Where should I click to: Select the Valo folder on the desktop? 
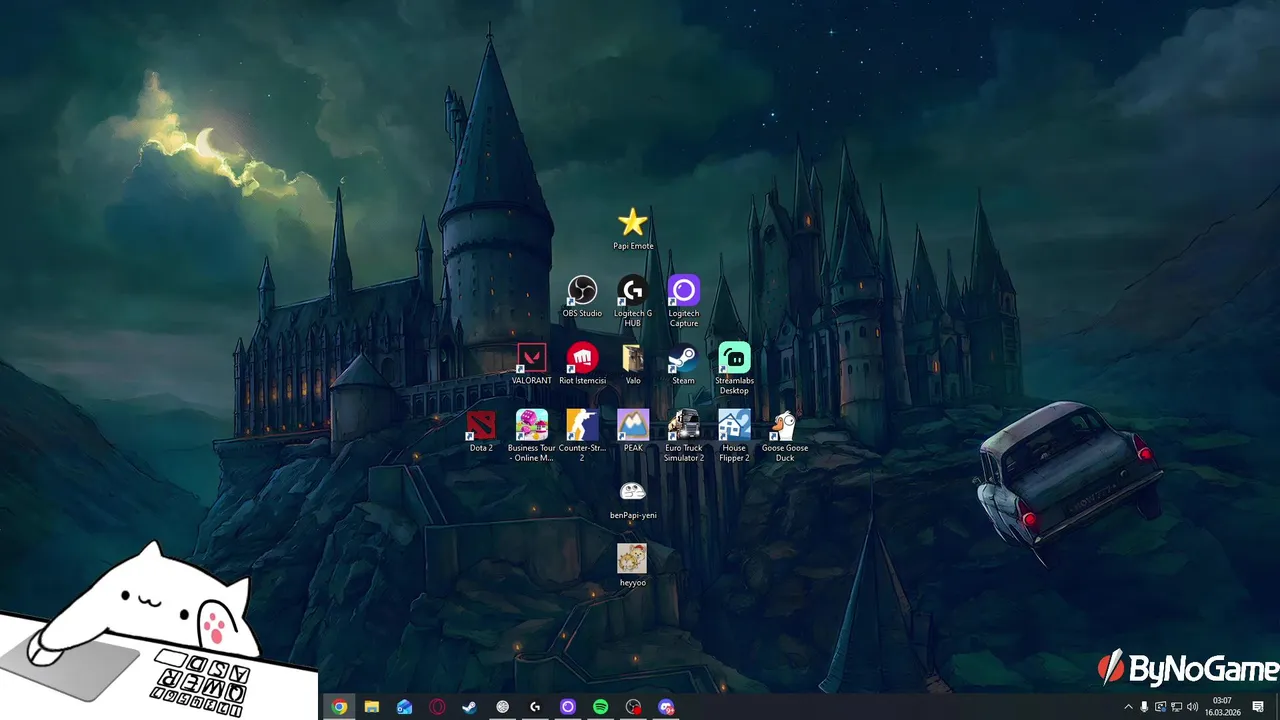click(x=633, y=364)
